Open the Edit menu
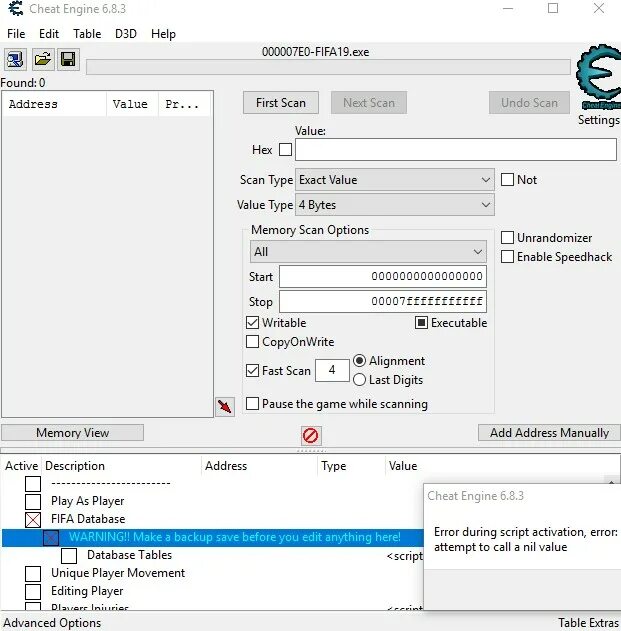The width and height of the screenshot is (621, 631). point(49,34)
